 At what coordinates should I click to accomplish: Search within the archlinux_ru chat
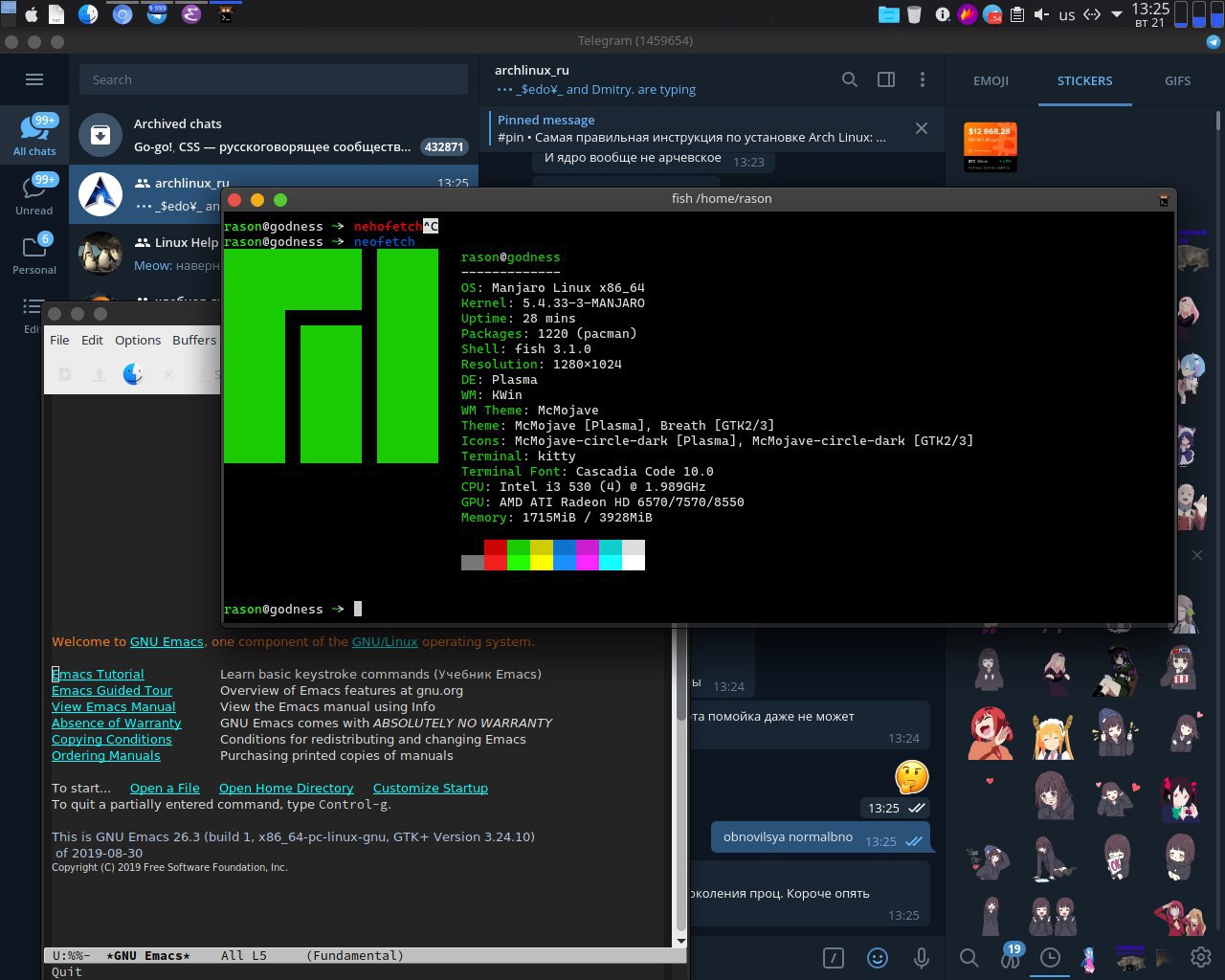pos(849,80)
